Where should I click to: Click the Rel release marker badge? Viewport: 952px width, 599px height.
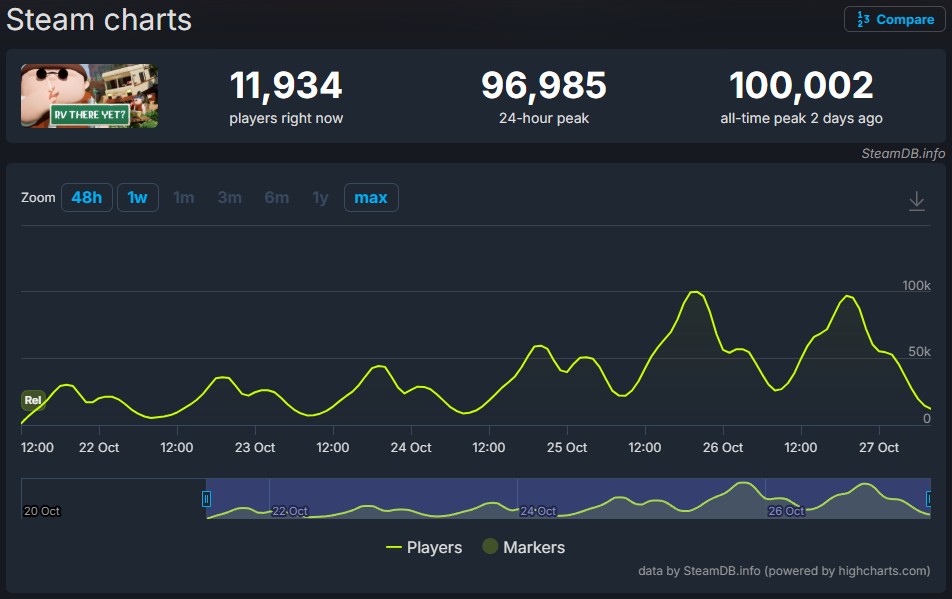(x=33, y=400)
